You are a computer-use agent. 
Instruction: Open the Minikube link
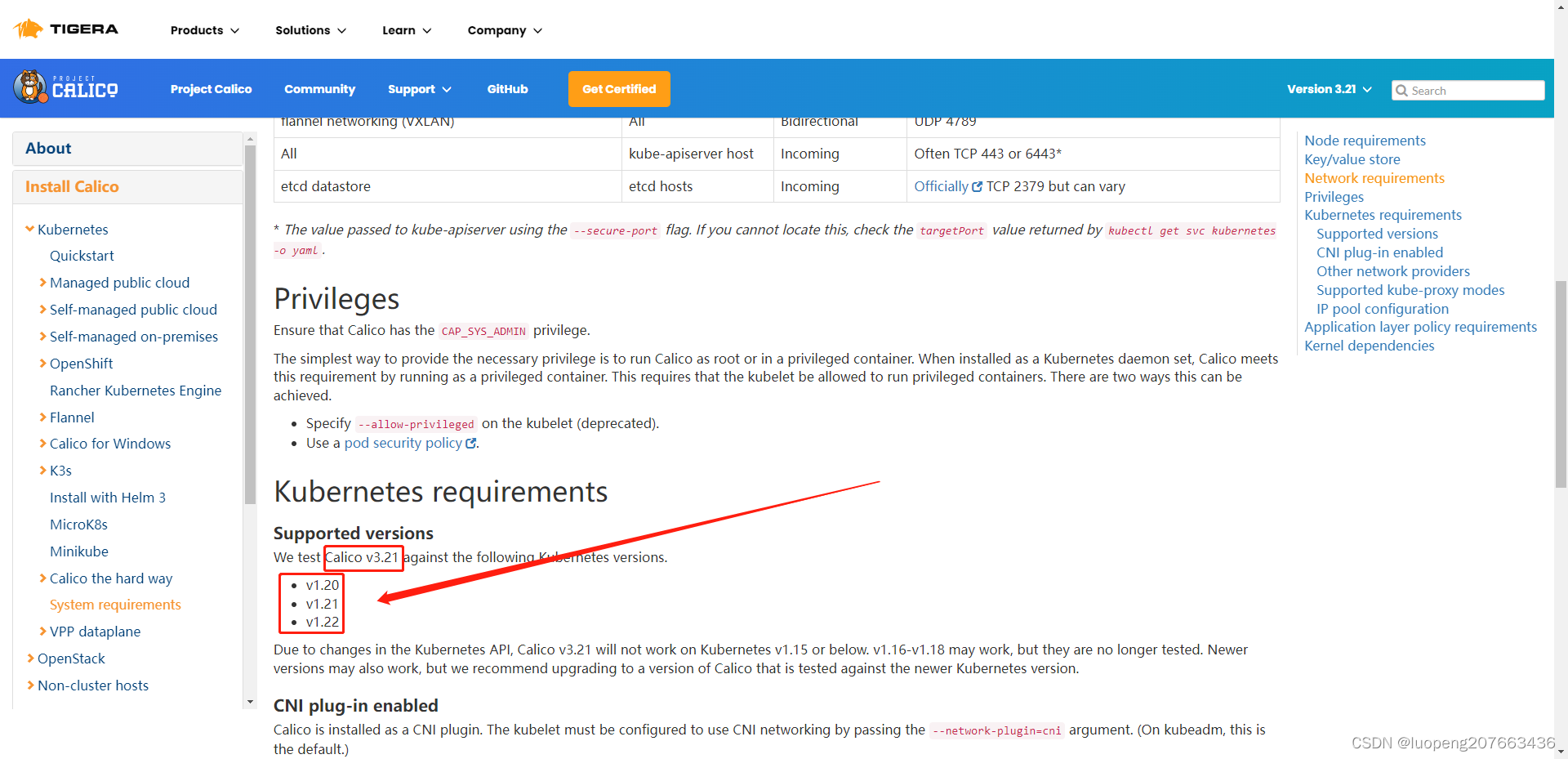79,551
